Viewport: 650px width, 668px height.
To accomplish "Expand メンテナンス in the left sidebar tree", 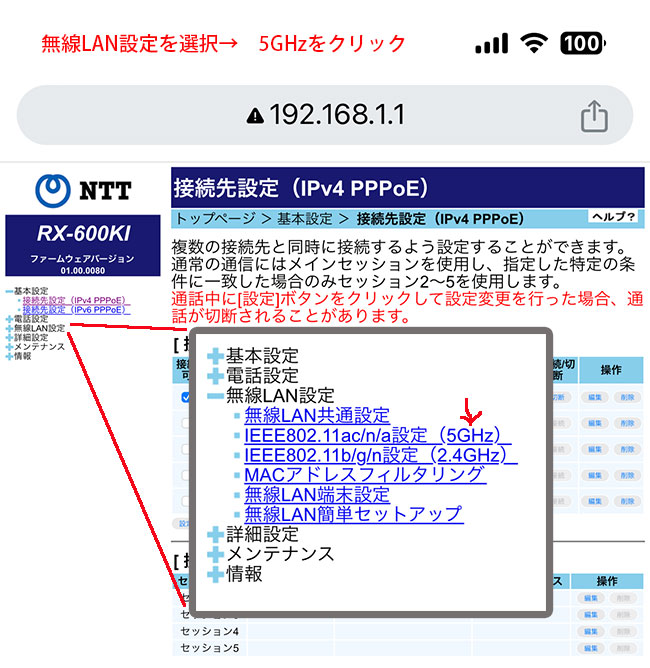I will click(x=9, y=347).
